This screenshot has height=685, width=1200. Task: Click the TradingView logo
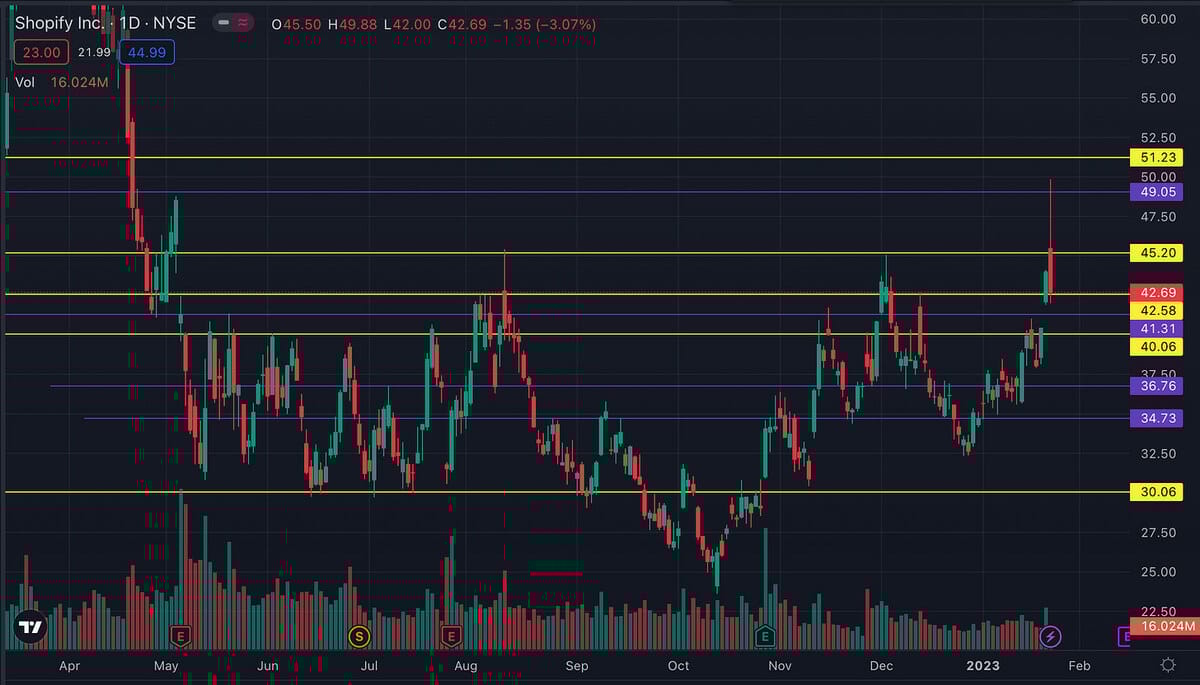click(x=31, y=628)
